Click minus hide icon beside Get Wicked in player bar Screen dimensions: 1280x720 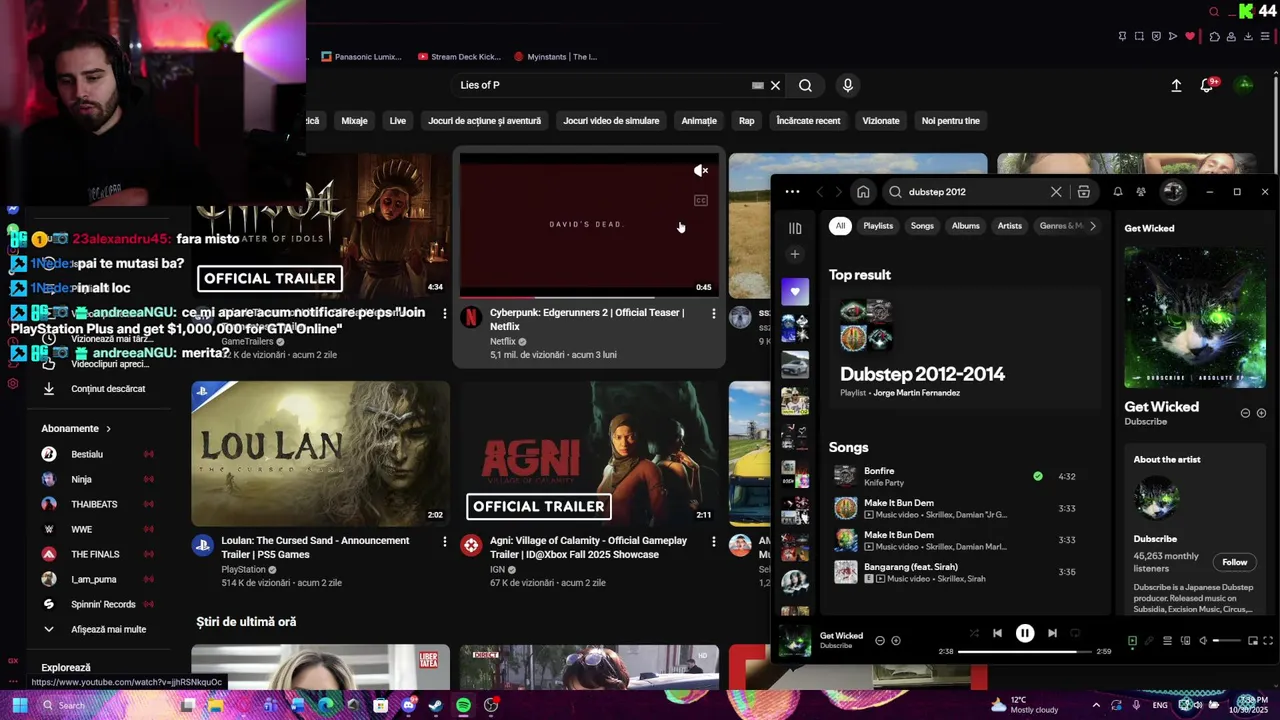880,641
